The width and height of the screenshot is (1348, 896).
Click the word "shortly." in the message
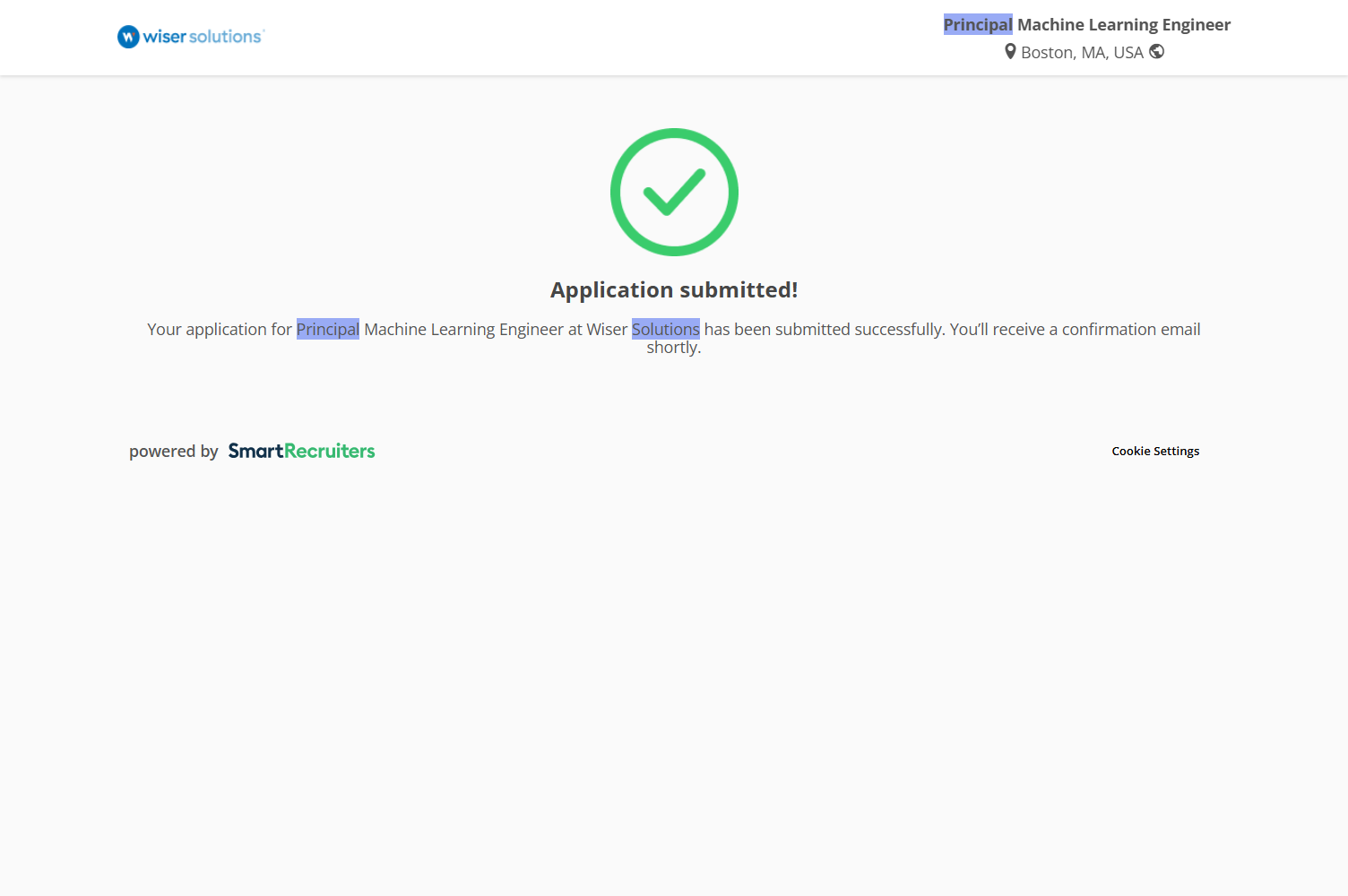pos(674,348)
